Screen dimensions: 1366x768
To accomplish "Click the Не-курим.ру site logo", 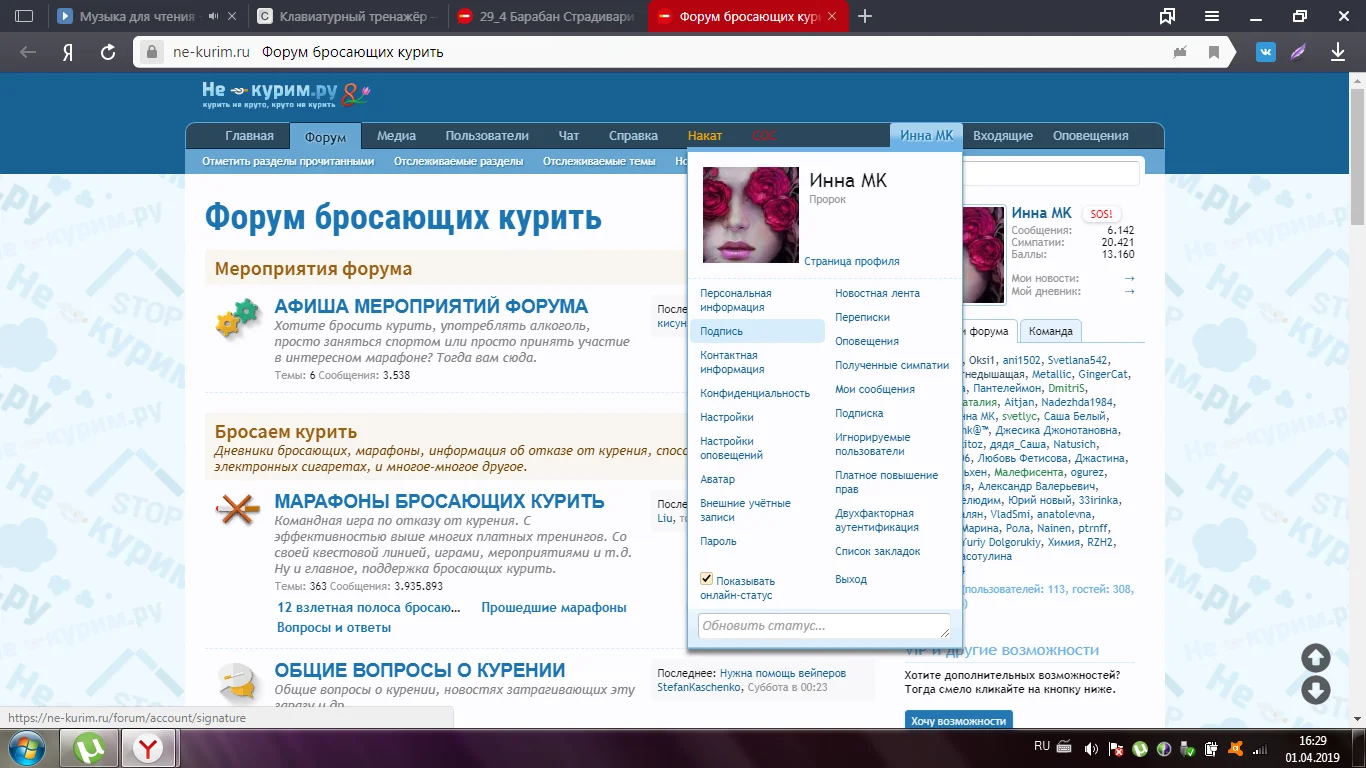I will (x=286, y=95).
